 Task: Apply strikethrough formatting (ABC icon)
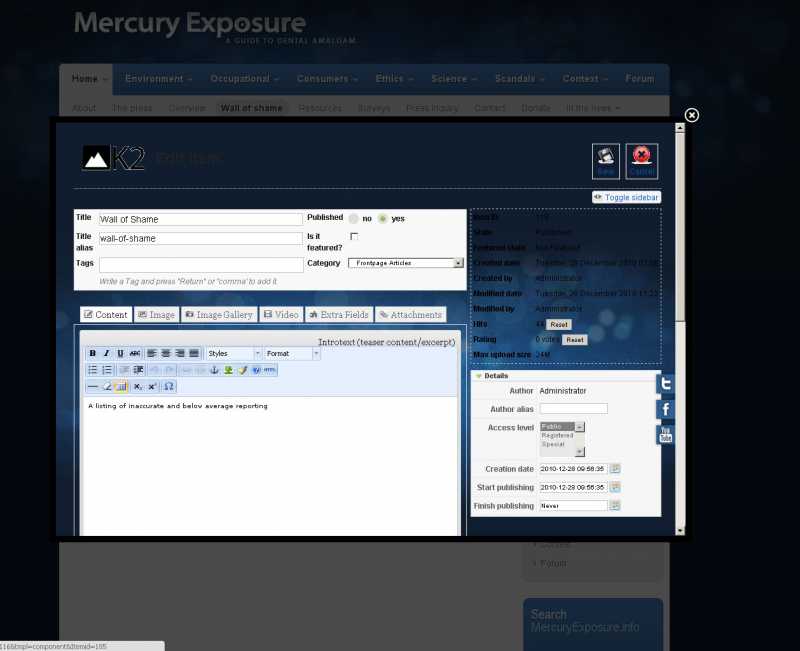tap(135, 353)
